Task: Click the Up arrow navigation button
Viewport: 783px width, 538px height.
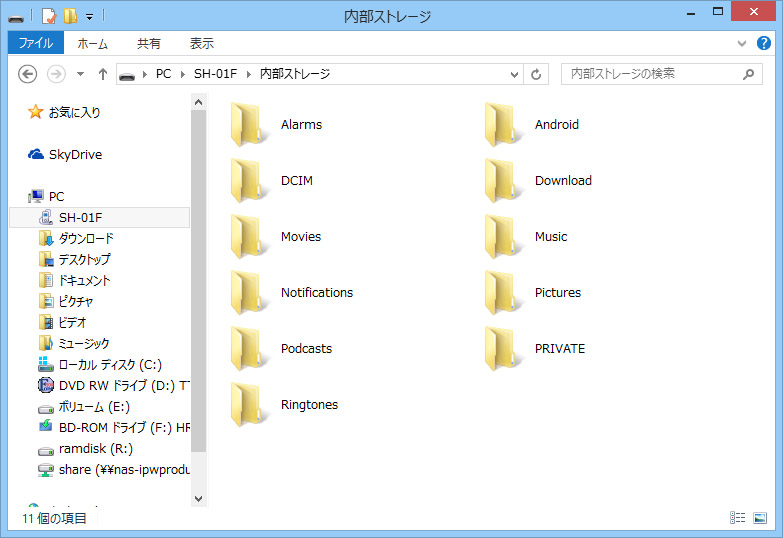Action: pos(103,74)
